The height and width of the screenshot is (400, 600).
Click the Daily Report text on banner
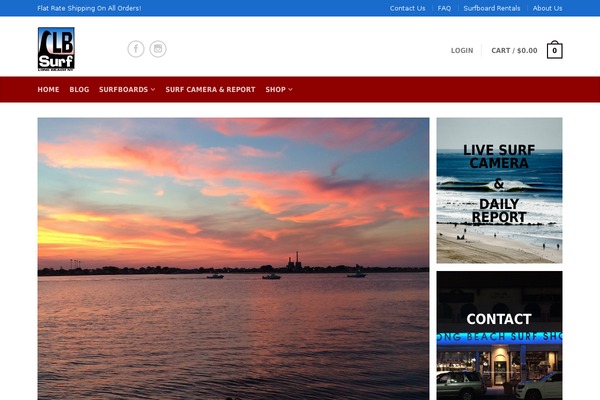(x=499, y=210)
